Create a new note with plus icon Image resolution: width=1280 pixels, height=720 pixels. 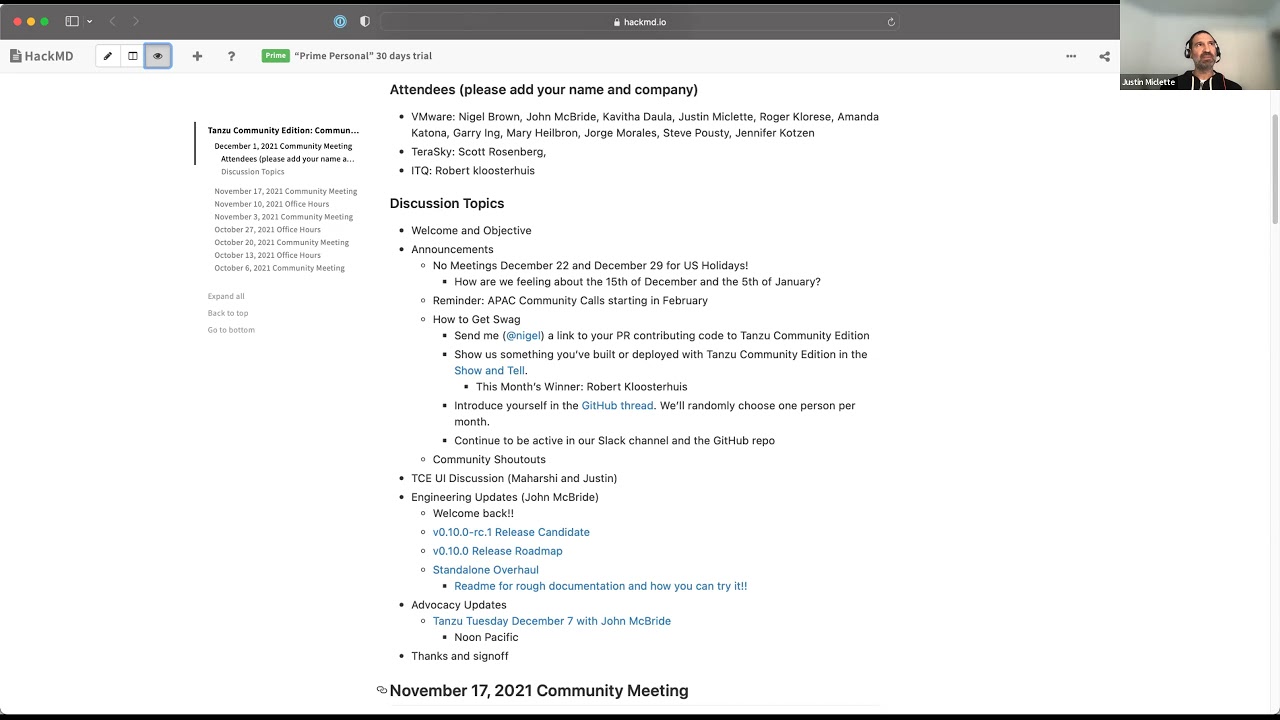[x=197, y=56]
